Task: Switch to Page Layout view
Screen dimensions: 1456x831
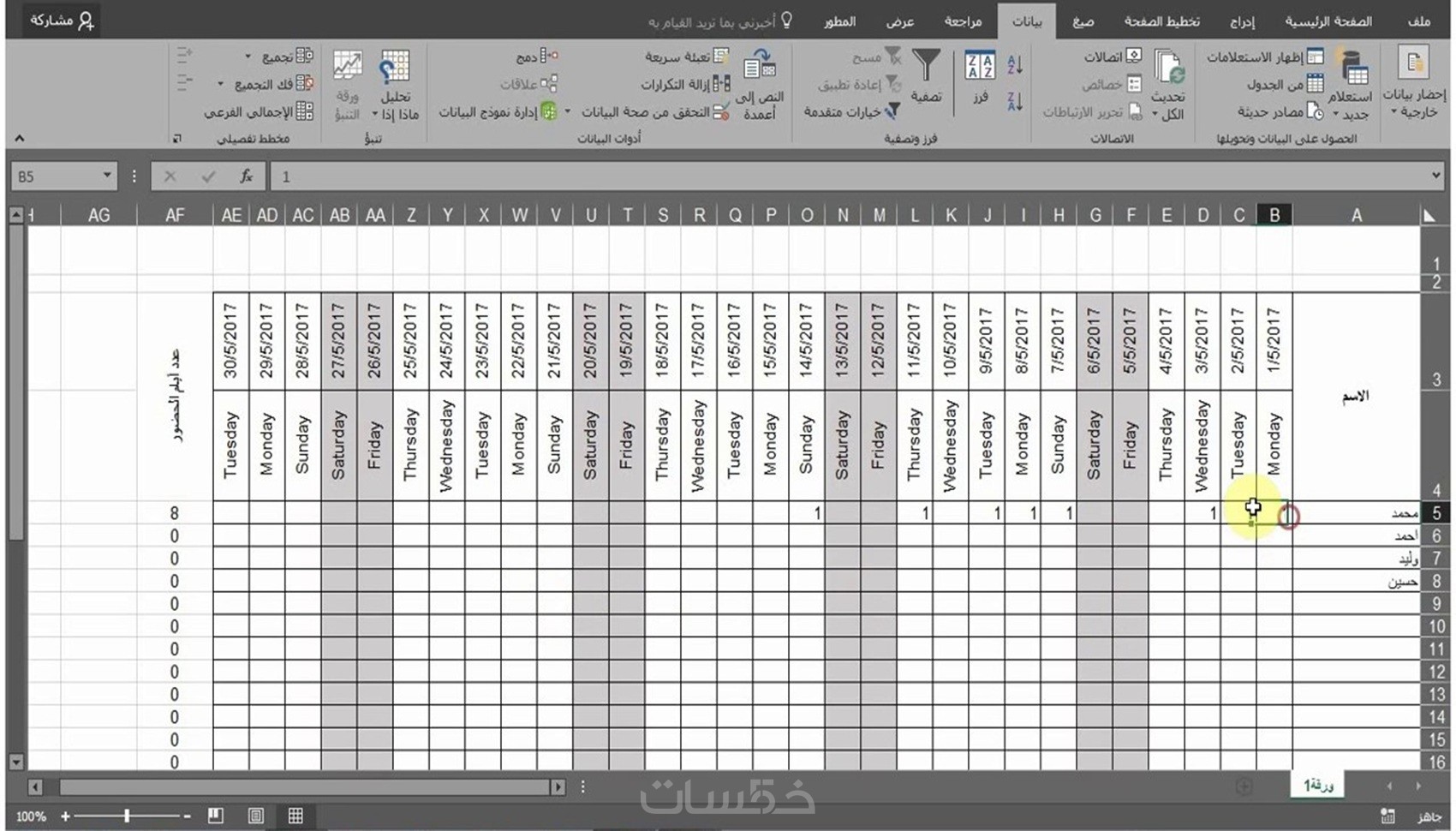Action: pos(255,816)
